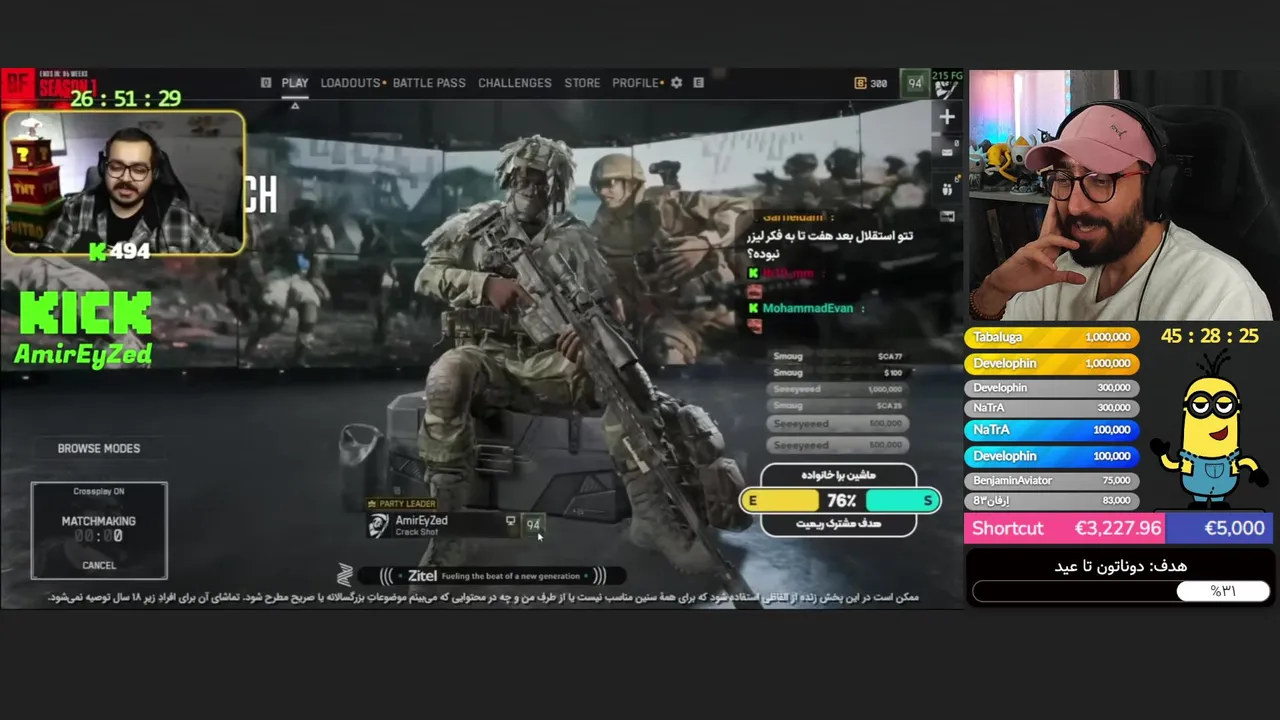This screenshot has width=1280, height=720.
Task: Click the Shortcut €3,227.96 progress bar
Action: pos(1118,528)
